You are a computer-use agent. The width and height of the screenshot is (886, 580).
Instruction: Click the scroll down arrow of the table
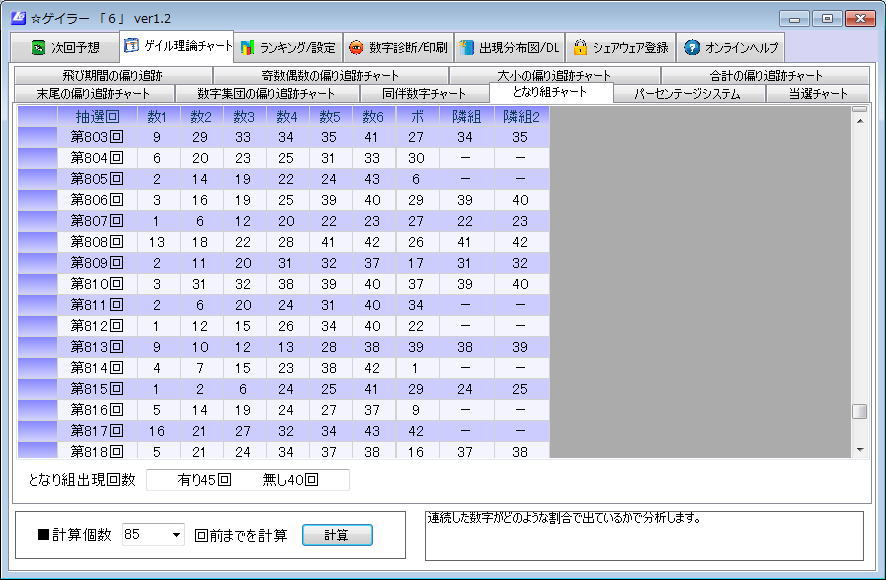(x=860, y=451)
